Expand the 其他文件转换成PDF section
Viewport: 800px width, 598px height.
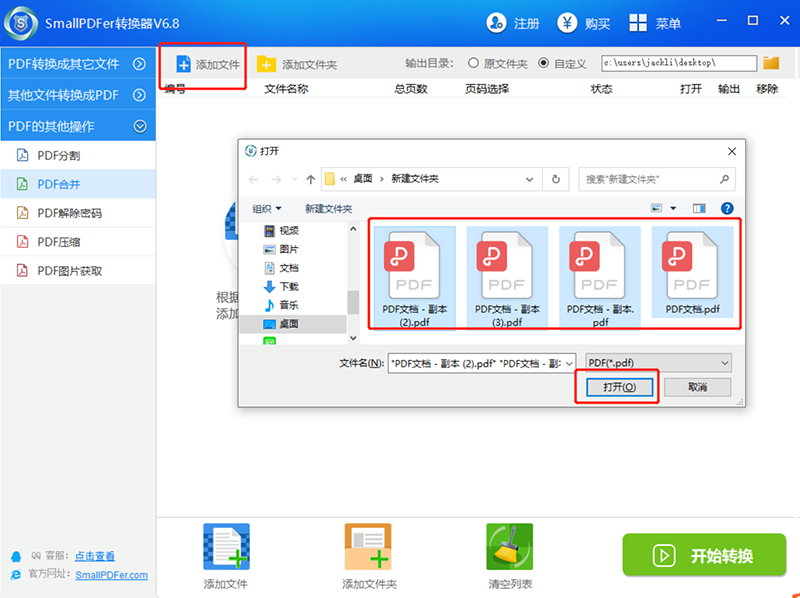pos(78,95)
